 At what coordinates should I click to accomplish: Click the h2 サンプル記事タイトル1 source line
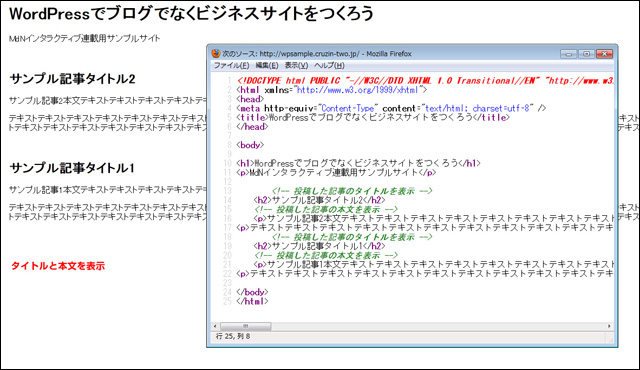pyautogui.click(x=319, y=246)
